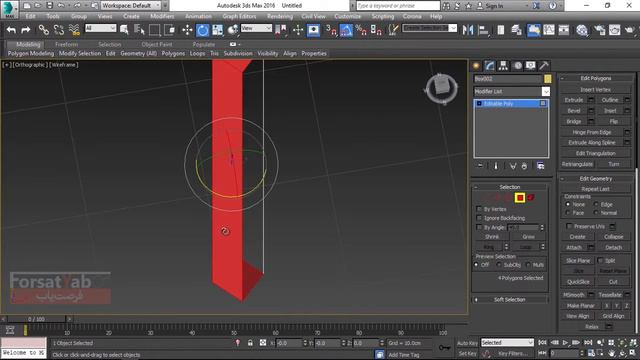Open the Utilities hammer panel tab
Image resolution: width=640 pixels, height=360 pixels.
click(544, 66)
